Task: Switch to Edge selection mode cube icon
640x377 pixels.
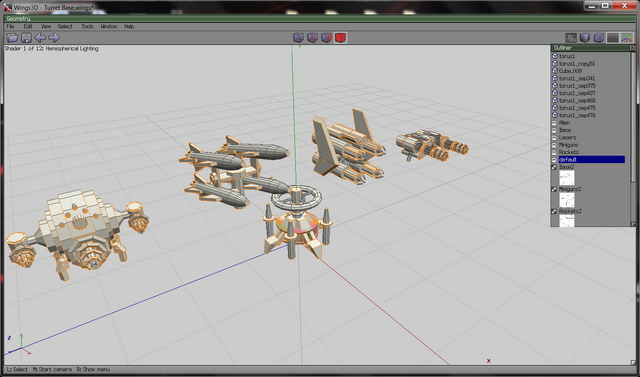Action: 312,38
